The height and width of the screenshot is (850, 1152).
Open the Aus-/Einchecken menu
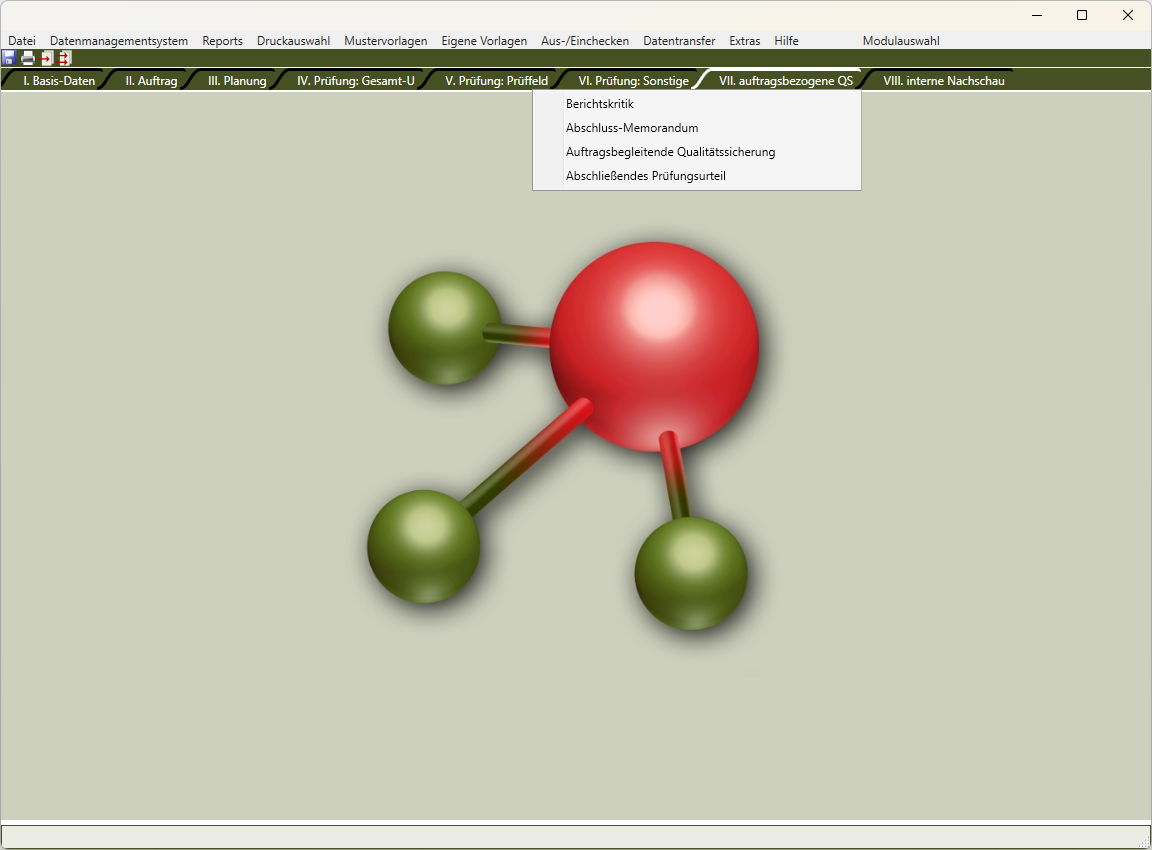585,41
